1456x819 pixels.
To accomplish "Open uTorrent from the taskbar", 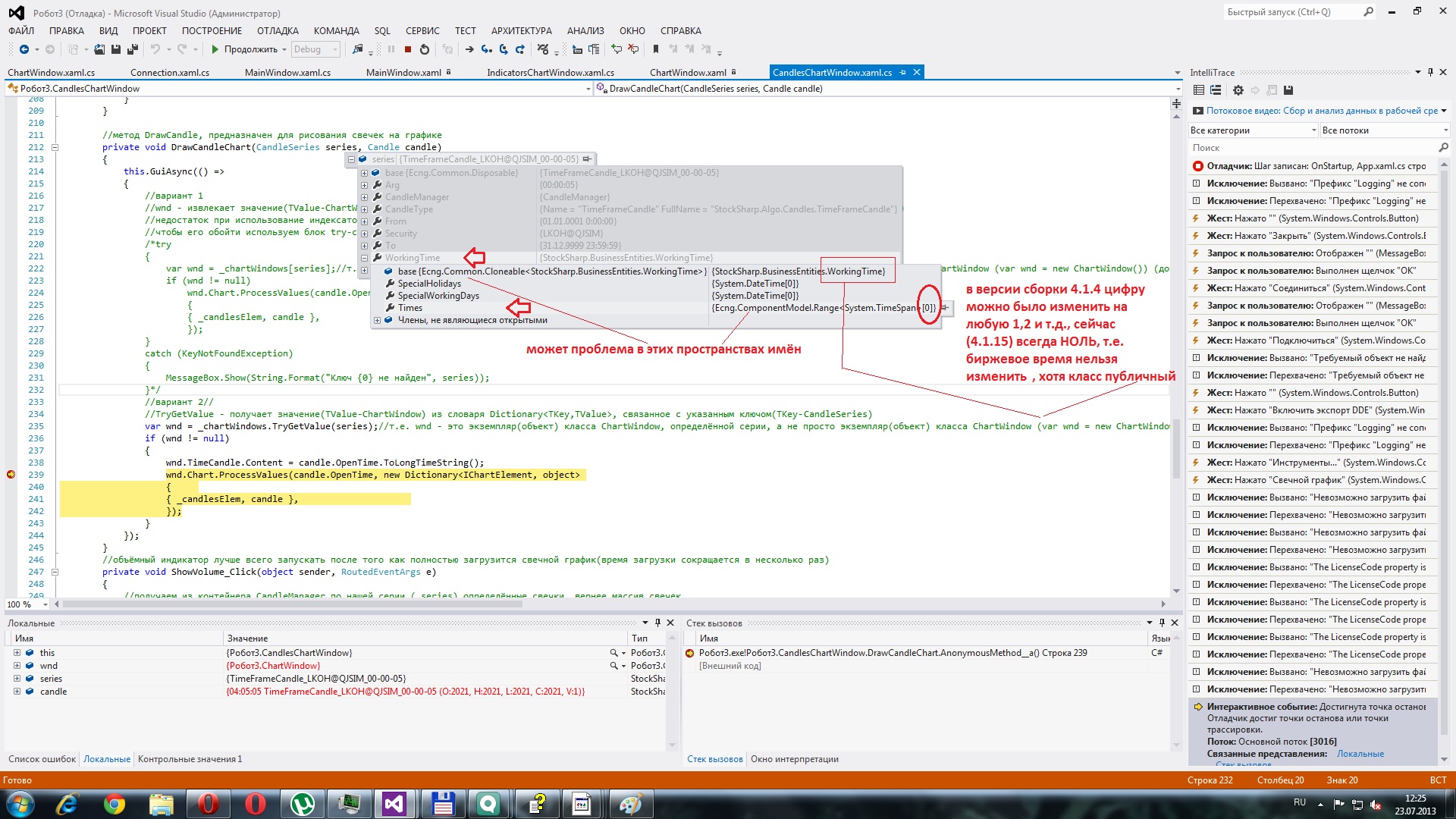I will [x=303, y=803].
